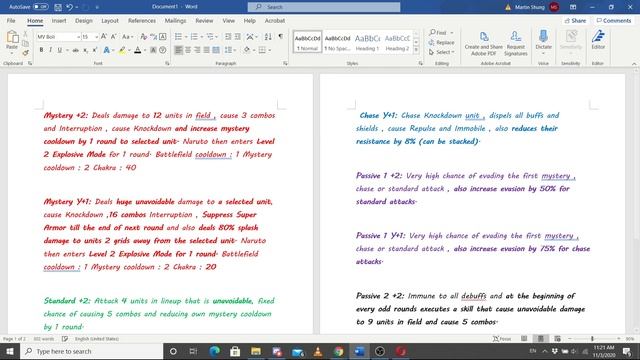The image size is (640, 360).
Task: Click the Windows Start button
Action: [x=10, y=351]
